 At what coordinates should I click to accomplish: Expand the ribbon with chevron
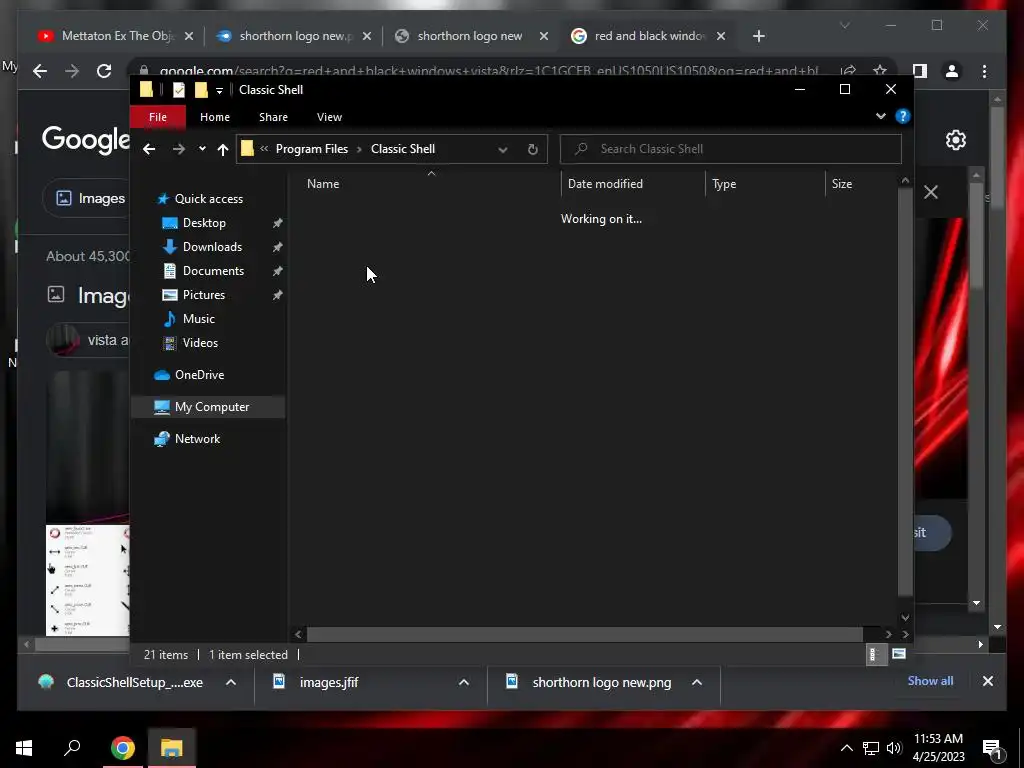click(x=880, y=116)
